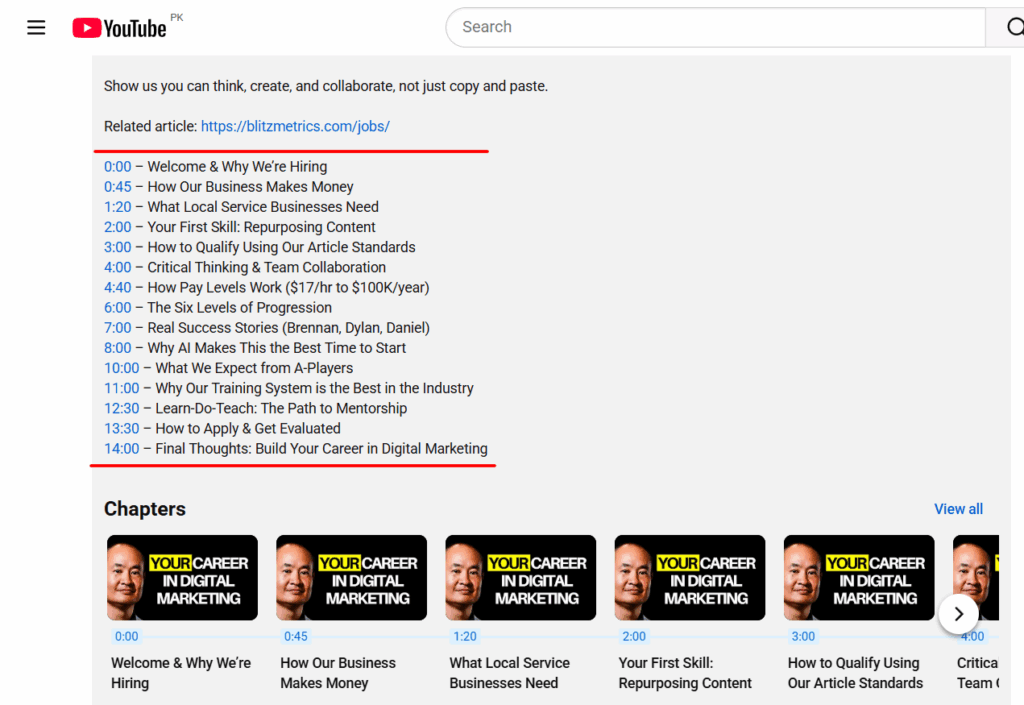
Task: Click the 3:00 chapter time badge
Action: coord(803,636)
